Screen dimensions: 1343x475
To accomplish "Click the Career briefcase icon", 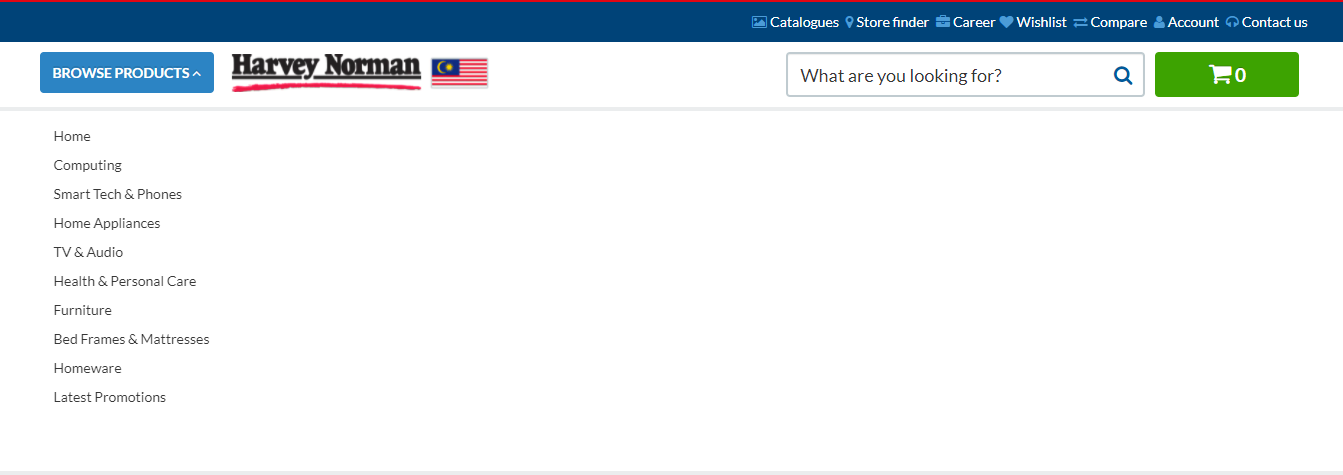I will [x=943, y=22].
